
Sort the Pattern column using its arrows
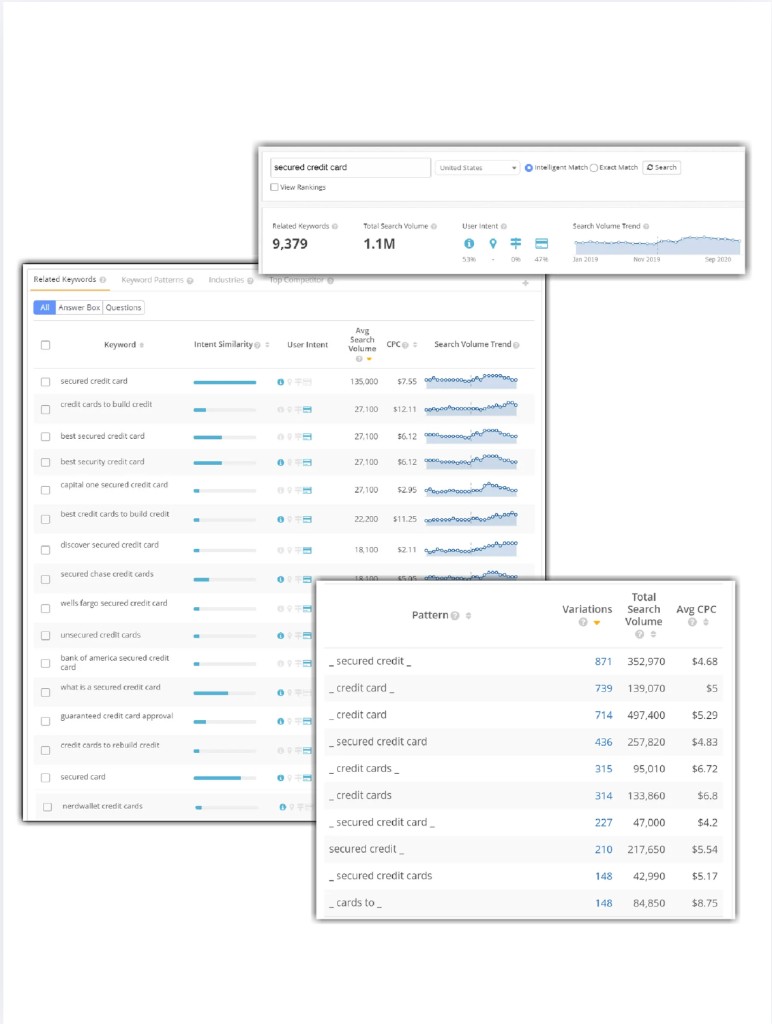(468, 616)
